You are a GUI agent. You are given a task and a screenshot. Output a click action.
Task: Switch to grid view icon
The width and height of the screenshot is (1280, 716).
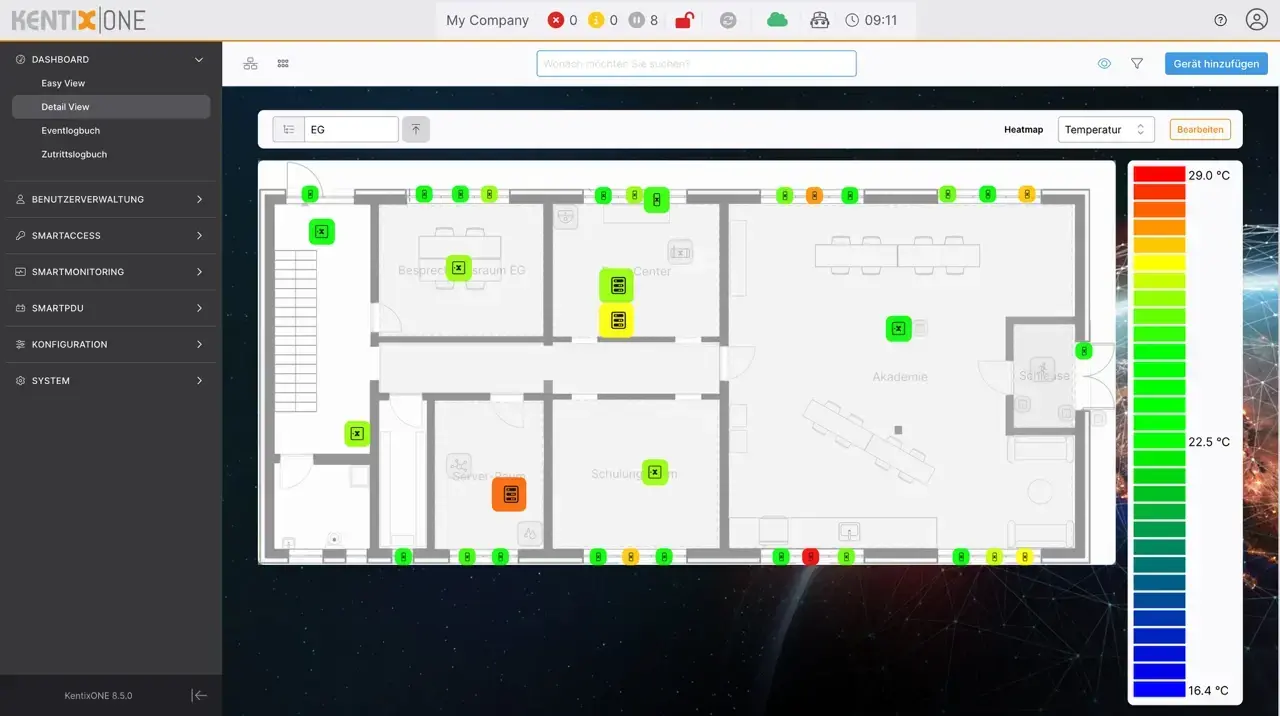[283, 63]
